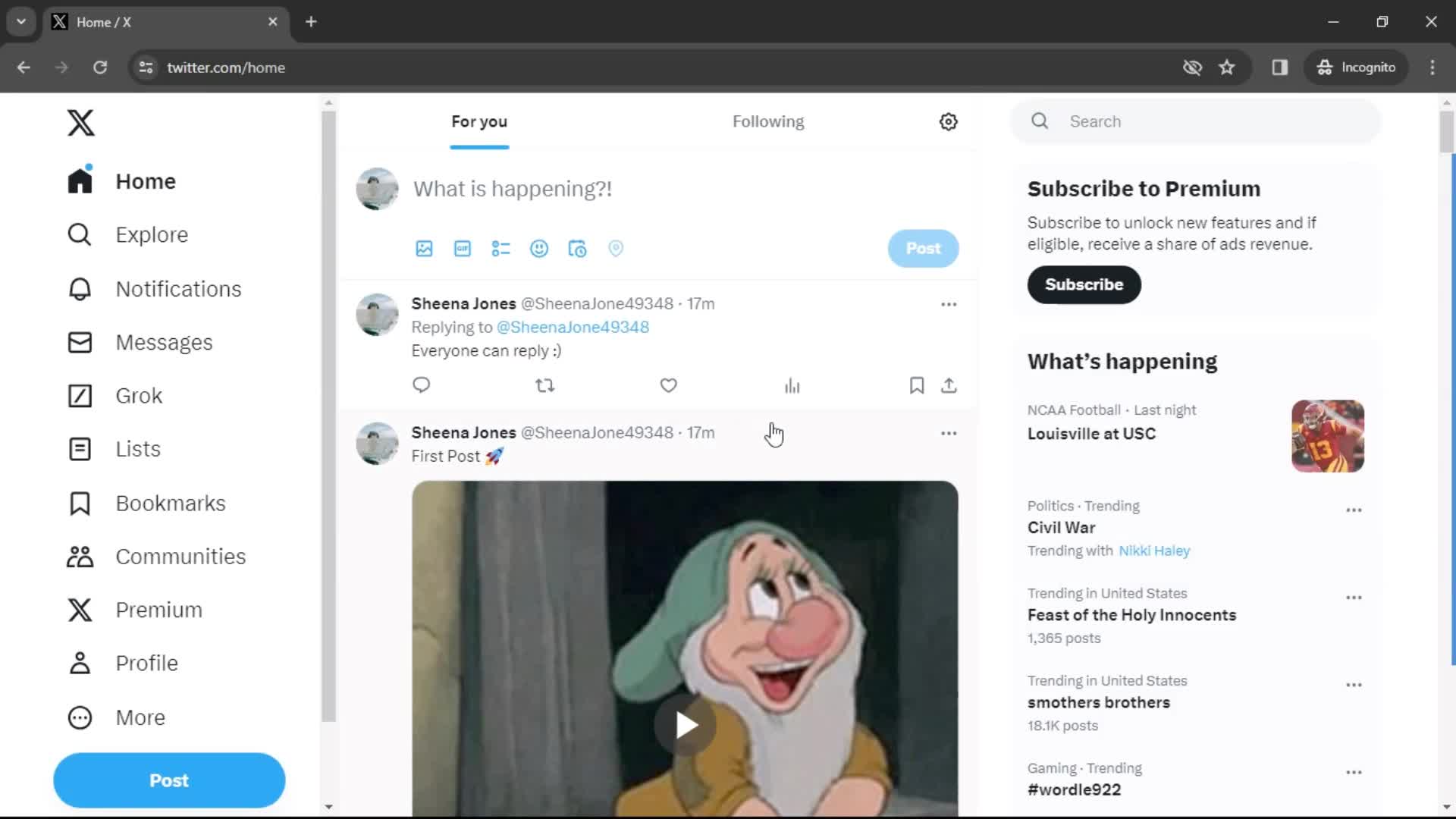
Task: Click the photo/image upload icon
Action: [x=424, y=248]
